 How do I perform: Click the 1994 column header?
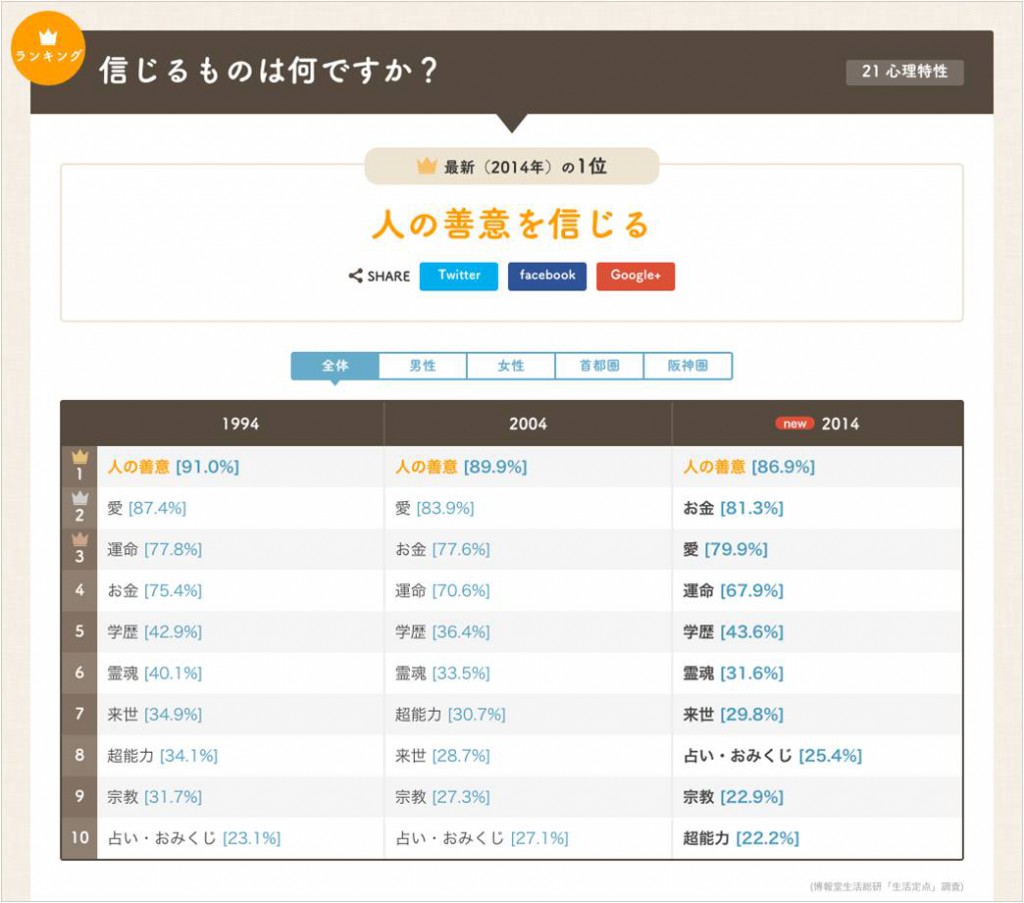pos(240,424)
